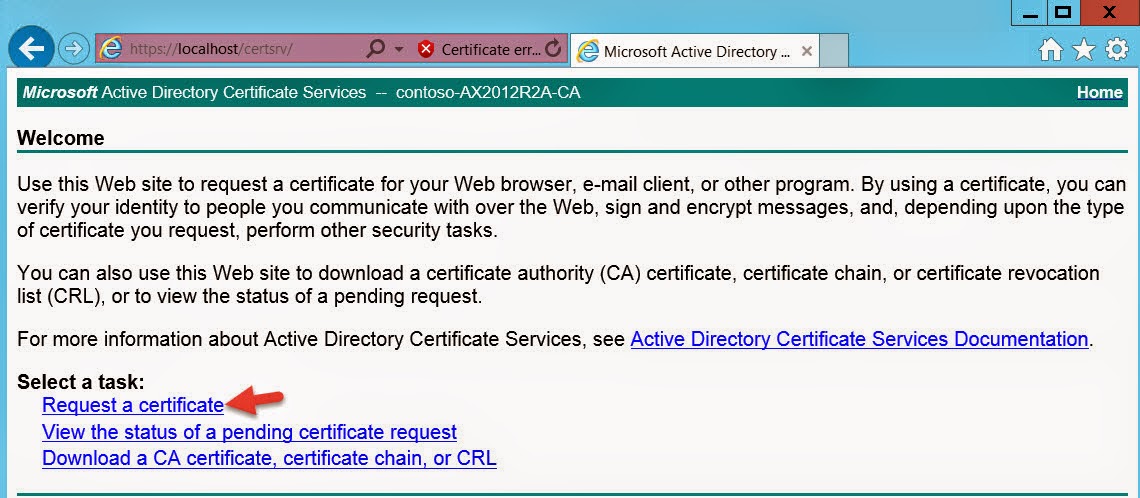Click the search magnifier in address bar
The image size is (1140, 498).
[376, 49]
